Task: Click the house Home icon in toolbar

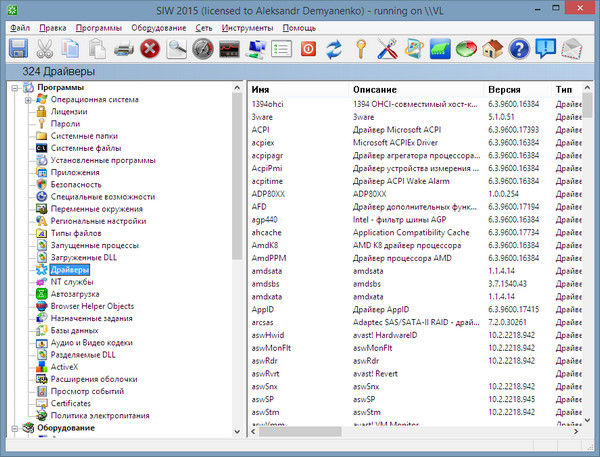Action: coord(491,47)
